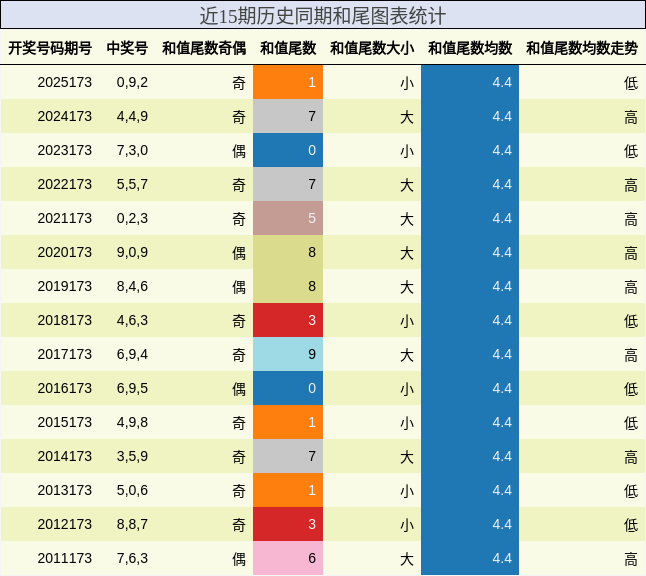
Task: Select period number 2025173
Action: click(x=65, y=82)
